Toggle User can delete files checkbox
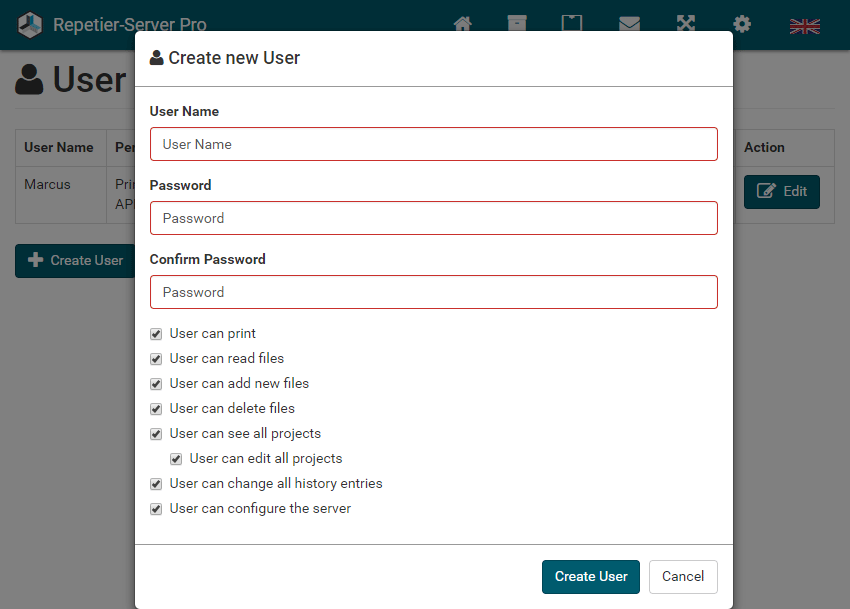Viewport: 850px width, 609px height. (156, 409)
